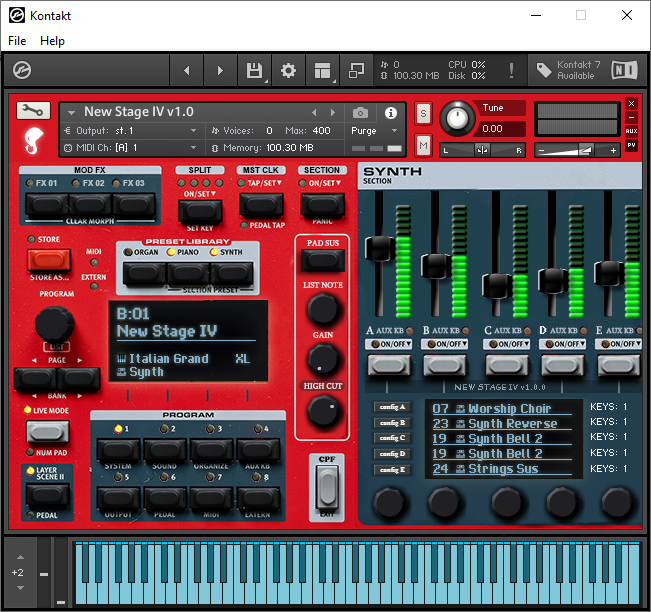This screenshot has height=612, width=651.
Task: Show the AUX sends panel
Action: click(x=631, y=131)
